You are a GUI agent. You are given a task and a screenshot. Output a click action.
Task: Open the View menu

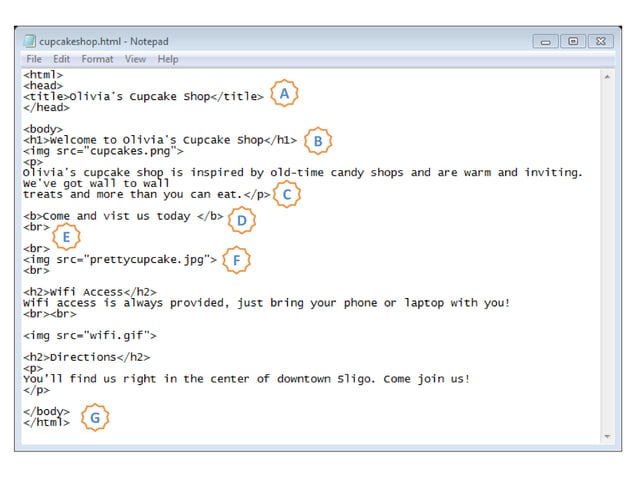tap(135, 59)
